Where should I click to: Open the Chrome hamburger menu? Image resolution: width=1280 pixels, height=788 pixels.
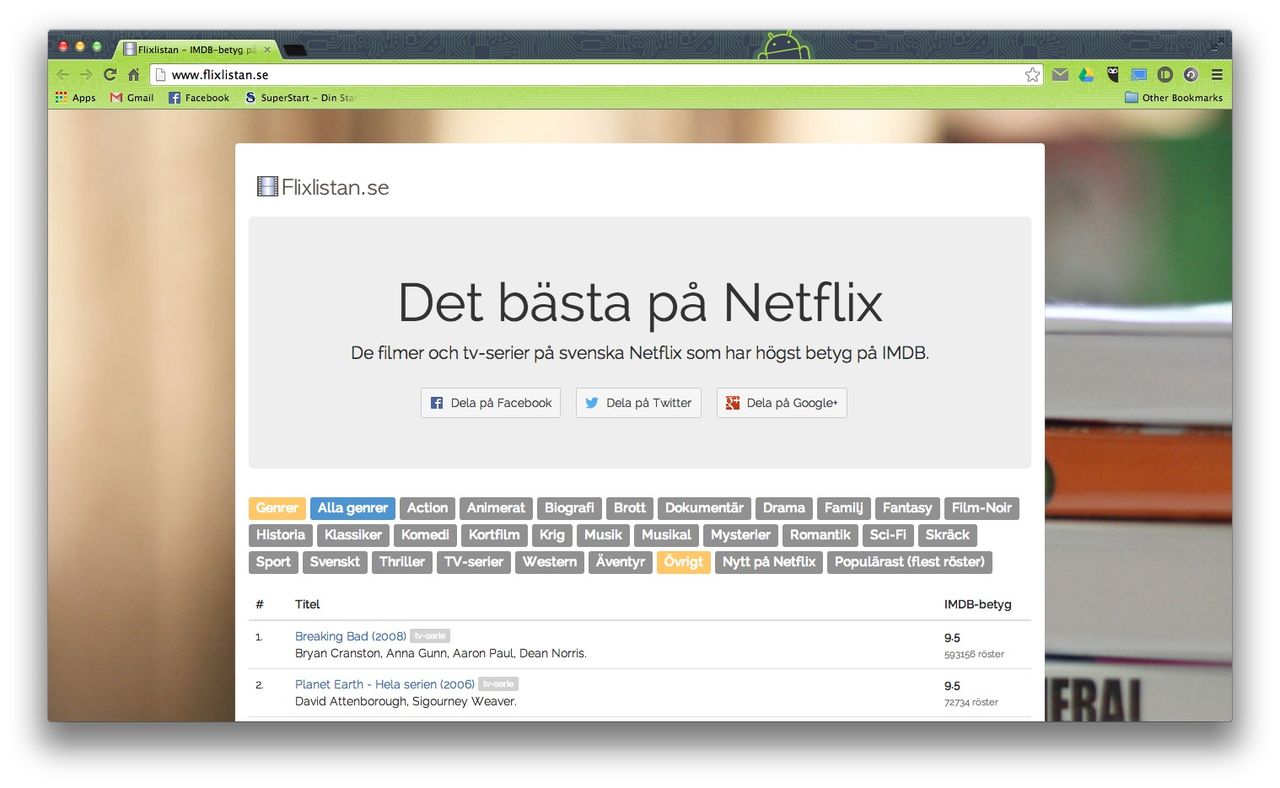(x=1217, y=74)
